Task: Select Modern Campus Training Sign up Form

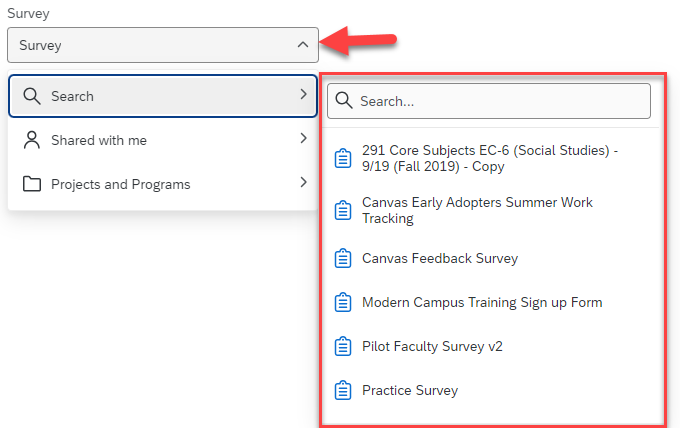Action: click(x=482, y=303)
